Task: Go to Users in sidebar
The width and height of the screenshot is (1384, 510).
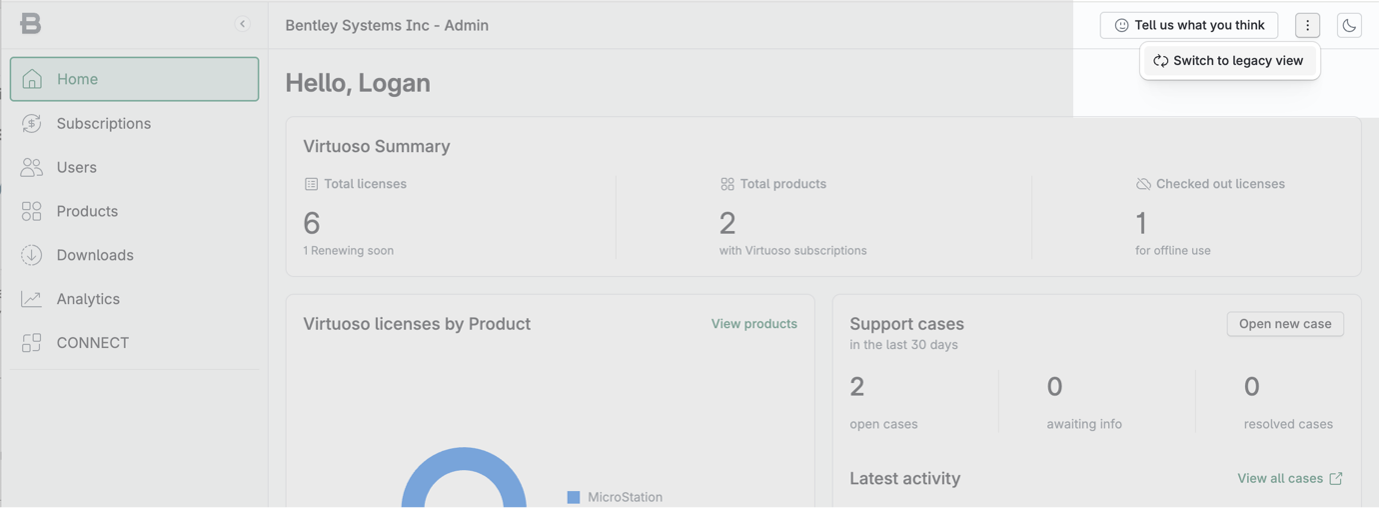Action: [x=135, y=168]
